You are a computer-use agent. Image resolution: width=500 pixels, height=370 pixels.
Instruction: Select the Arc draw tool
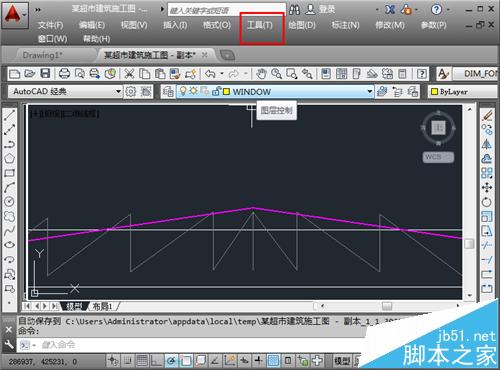click(x=9, y=187)
